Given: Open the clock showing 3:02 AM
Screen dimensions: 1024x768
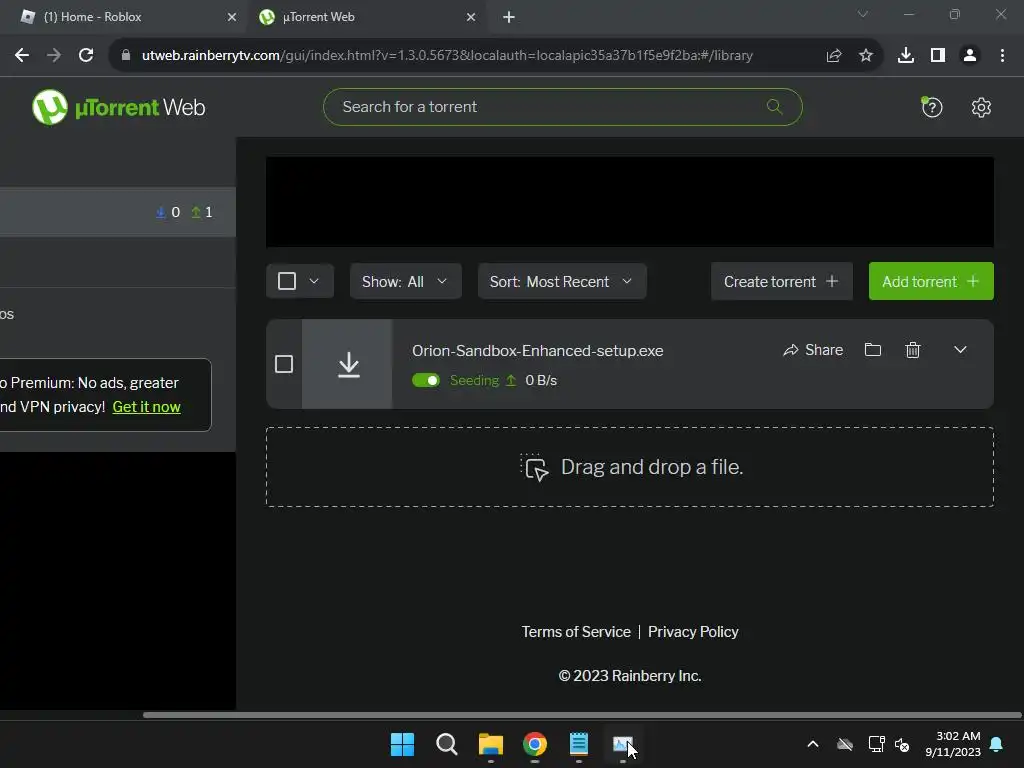Looking at the screenshot, I should click(x=953, y=744).
